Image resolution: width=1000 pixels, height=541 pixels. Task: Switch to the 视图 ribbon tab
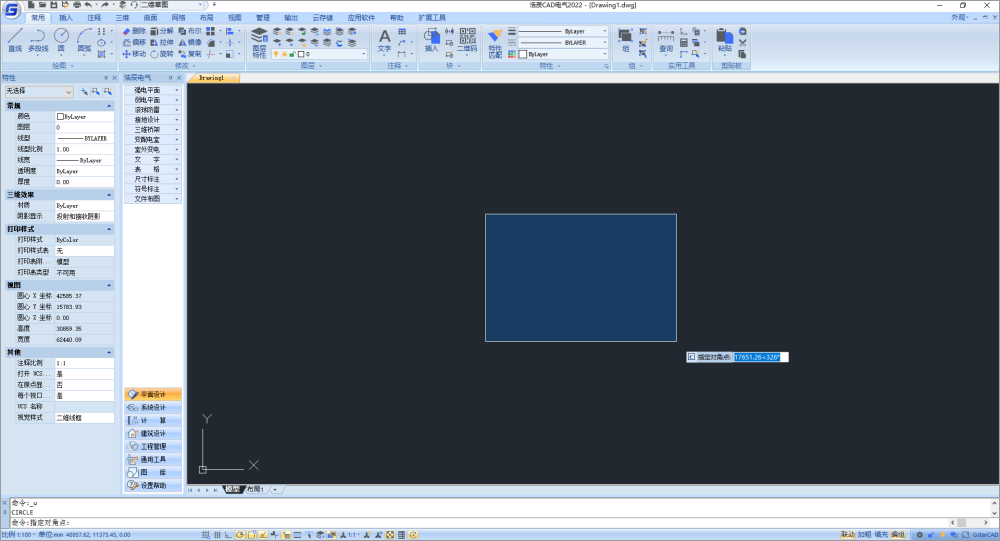tap(235, 18)
